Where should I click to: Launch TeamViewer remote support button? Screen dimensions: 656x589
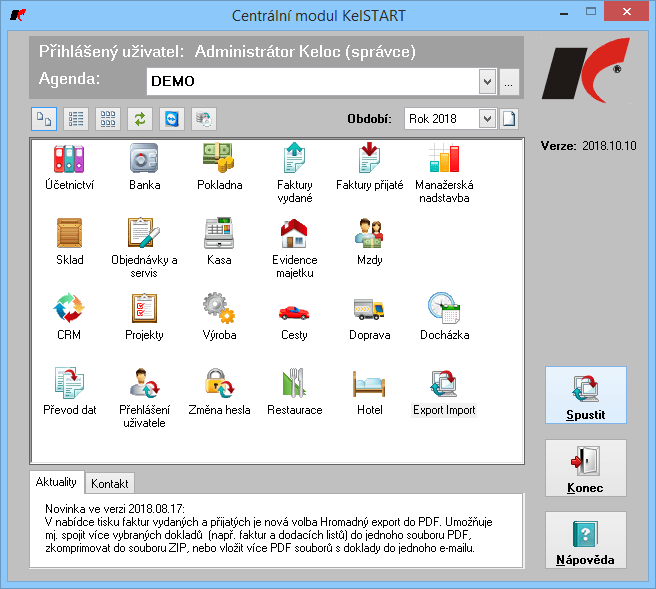(172, 119)
